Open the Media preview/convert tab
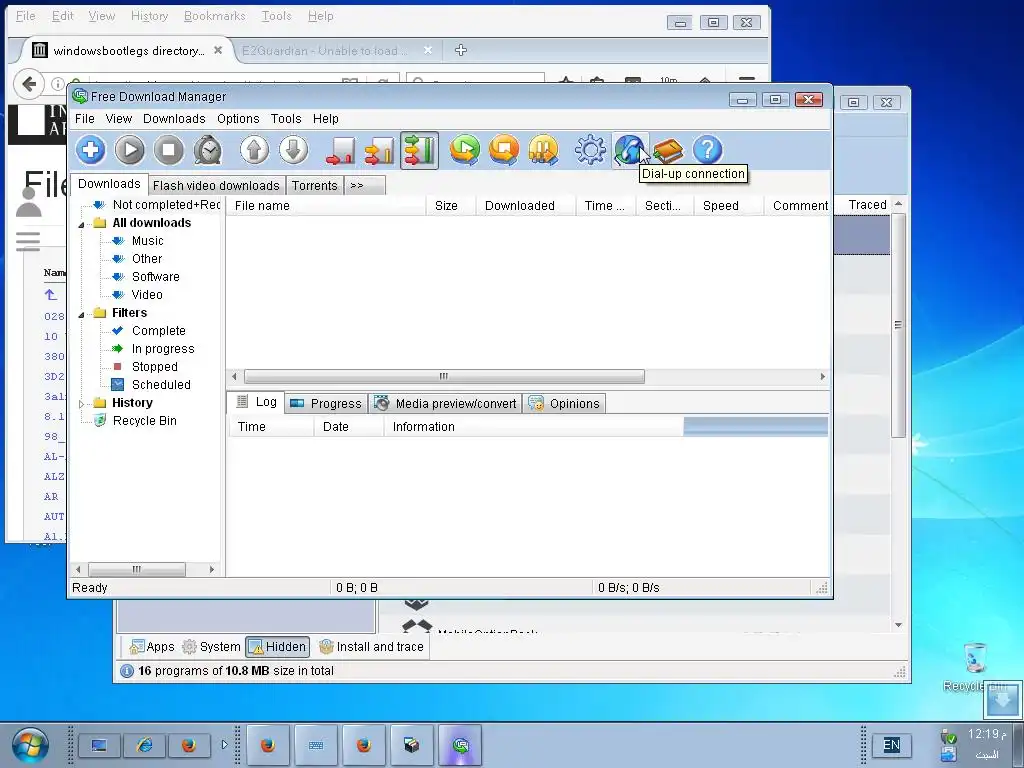Viewport: 1024px width, 768px height. [445, 404]
